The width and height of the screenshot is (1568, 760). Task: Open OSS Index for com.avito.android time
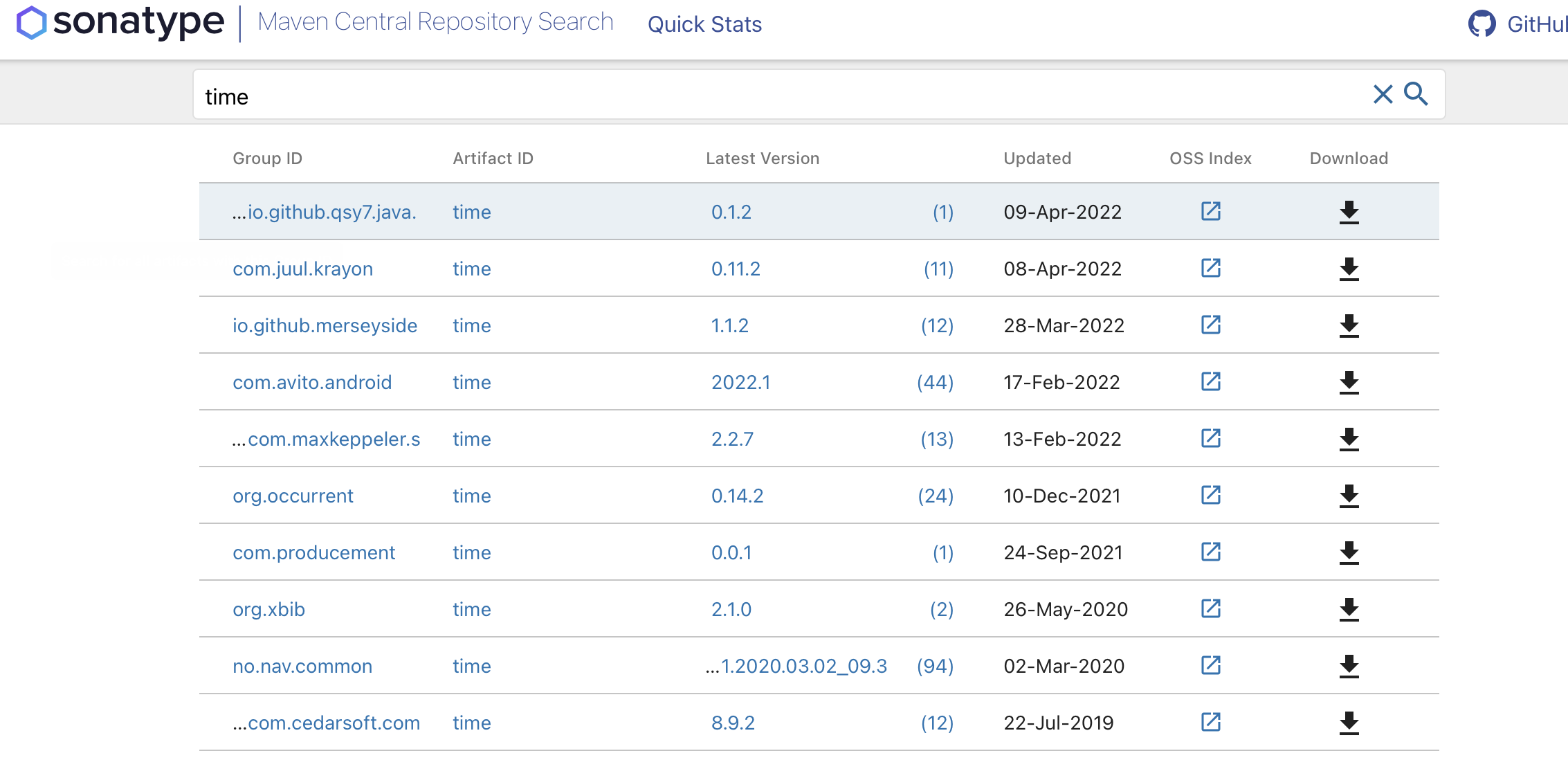pyautogui.click(x=1211, y=381)
